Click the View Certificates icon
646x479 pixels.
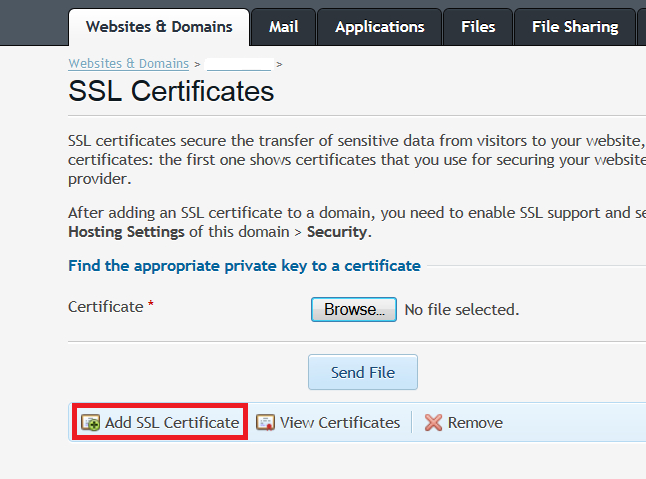click(x=265, y=423)
